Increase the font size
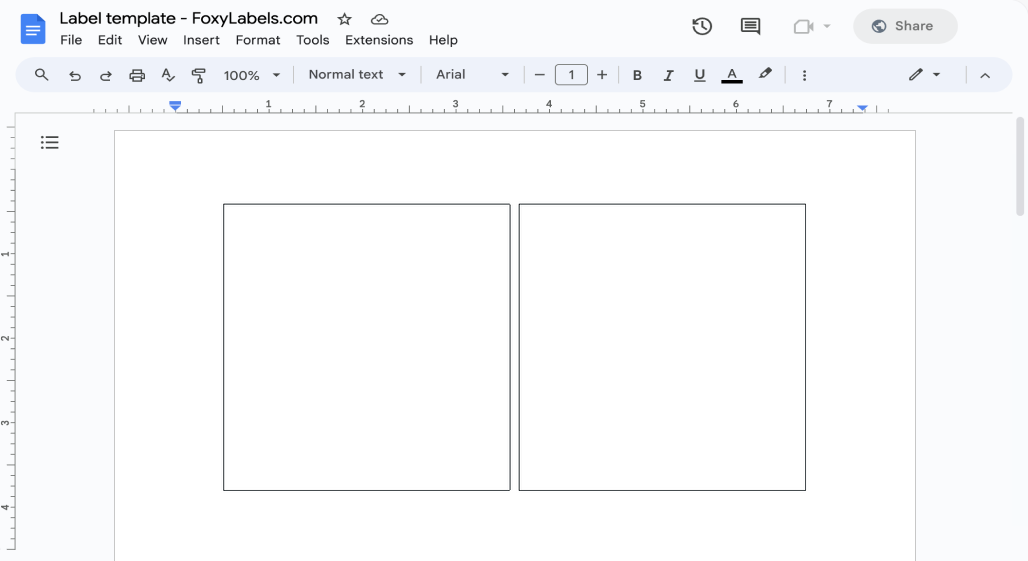 602,75
